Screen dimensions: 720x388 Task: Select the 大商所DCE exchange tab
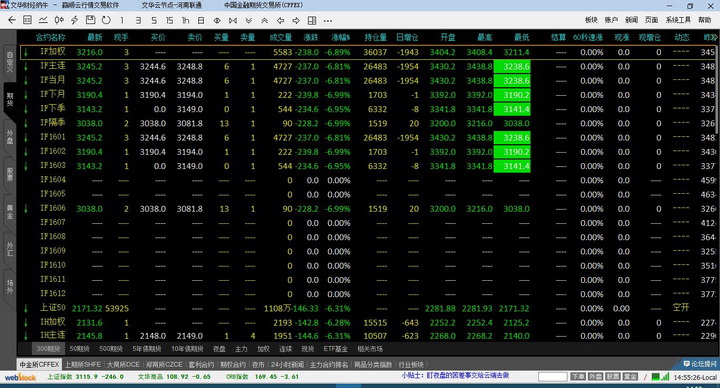pos(123,365)
